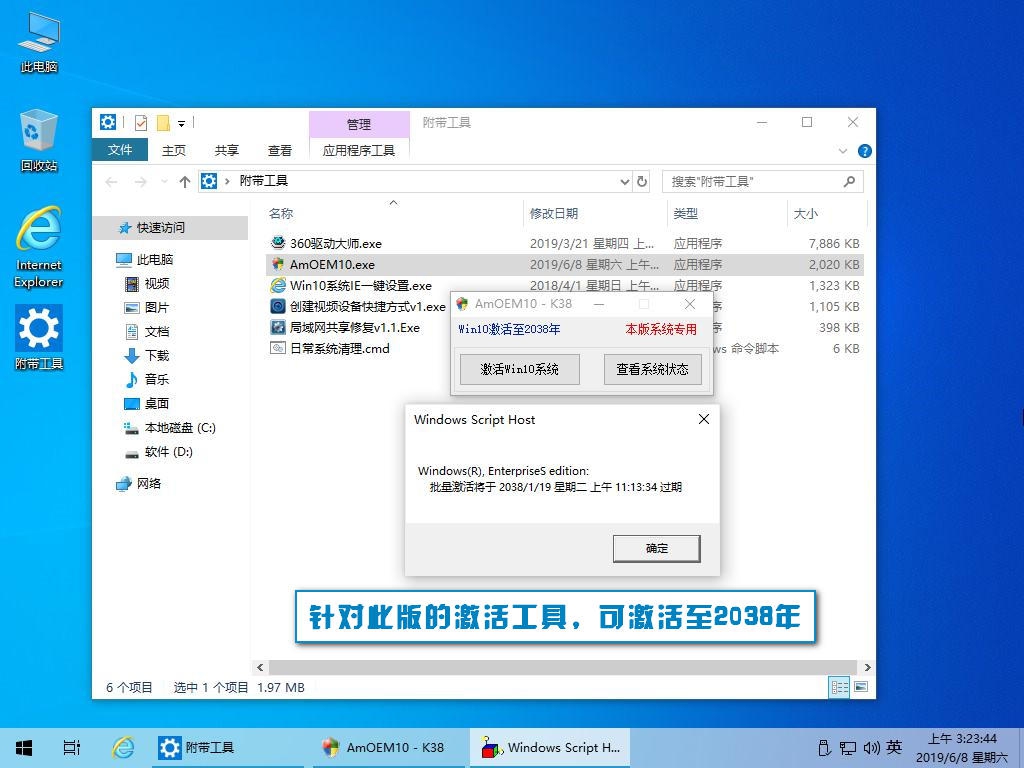Viewport: 1024px width, 768px height.
Task: Open 文档 in the navigation pane
Action: coord(157,331)
